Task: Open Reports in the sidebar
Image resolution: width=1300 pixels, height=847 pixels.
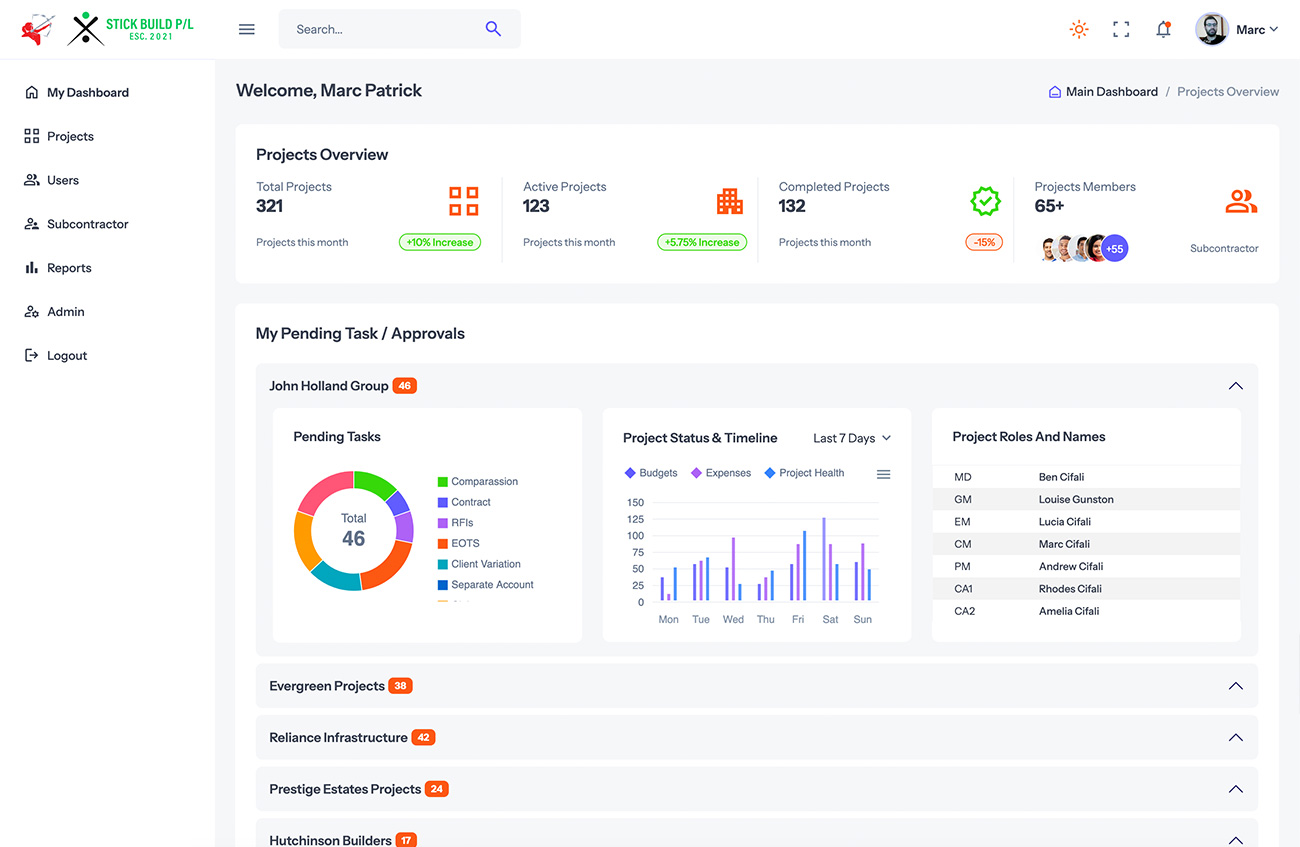Action: pos(69,268)
